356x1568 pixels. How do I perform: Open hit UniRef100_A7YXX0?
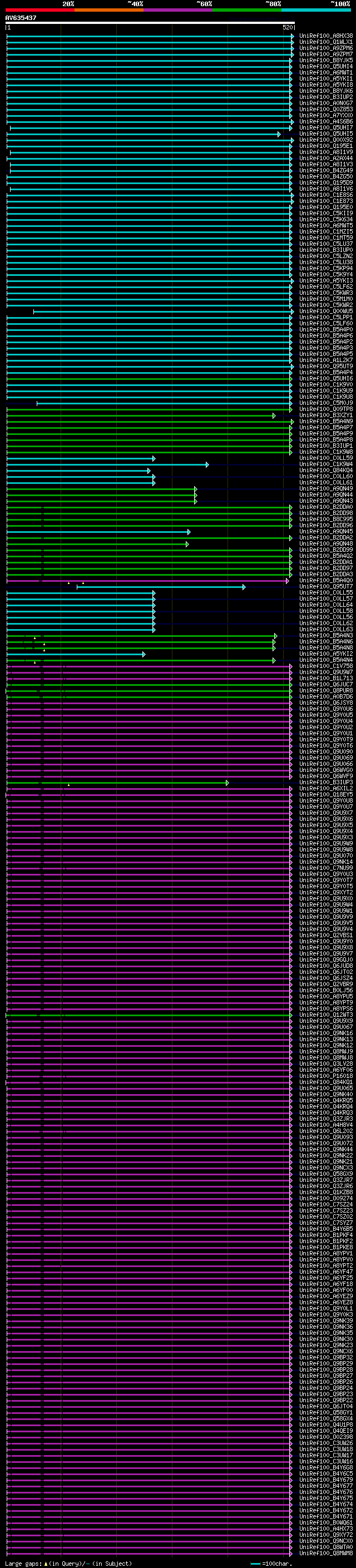point(325,116)
